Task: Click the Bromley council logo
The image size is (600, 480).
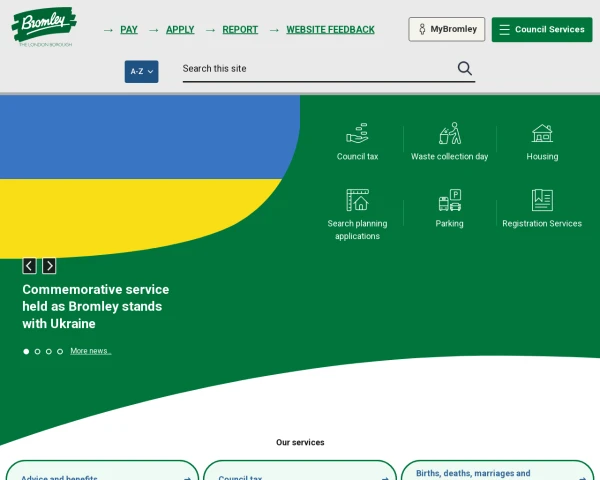Action: tap(44, 27)
